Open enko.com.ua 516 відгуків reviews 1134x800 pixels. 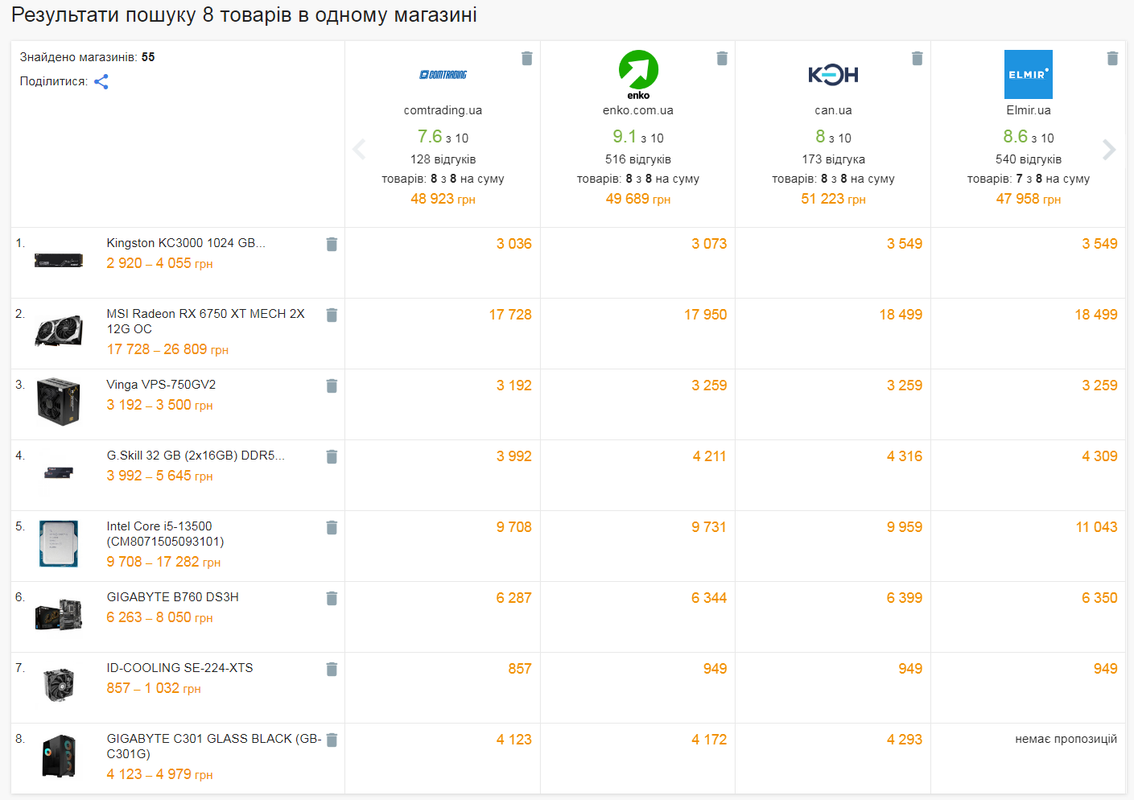click(638, 159)
